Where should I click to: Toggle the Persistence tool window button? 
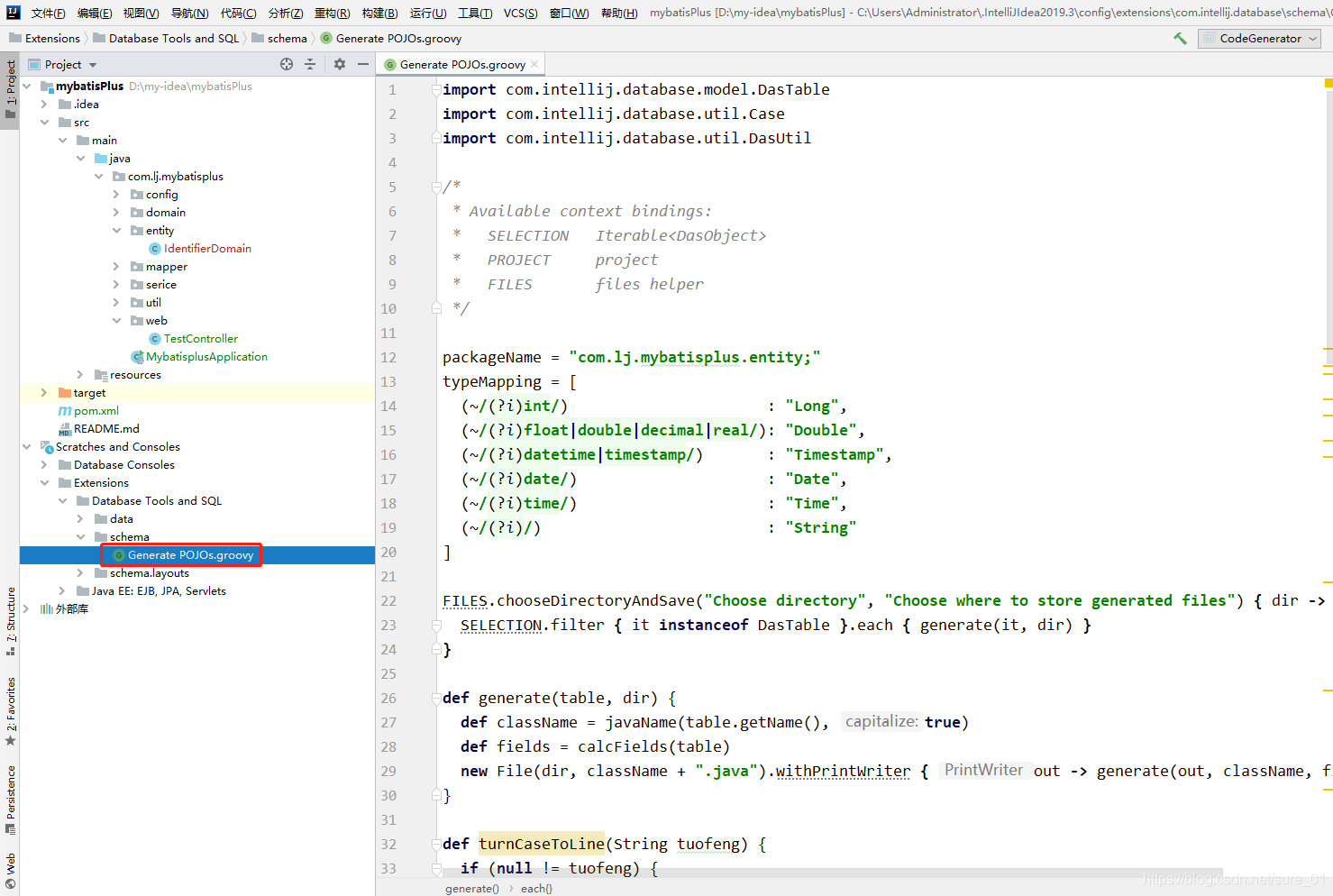[10, 800]
